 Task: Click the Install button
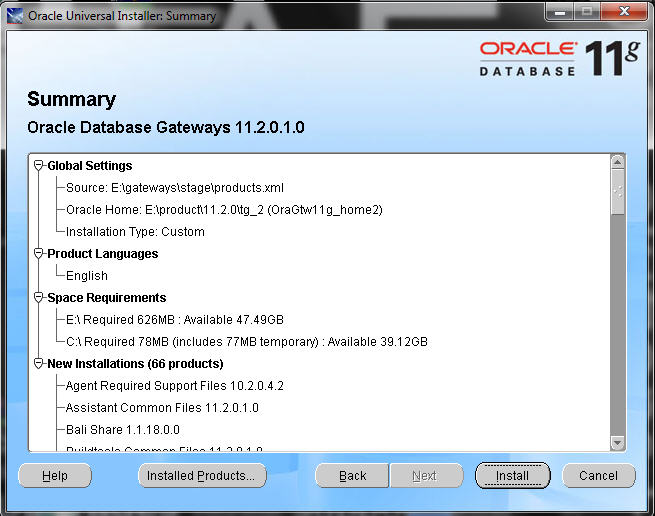tap(513, 475)
